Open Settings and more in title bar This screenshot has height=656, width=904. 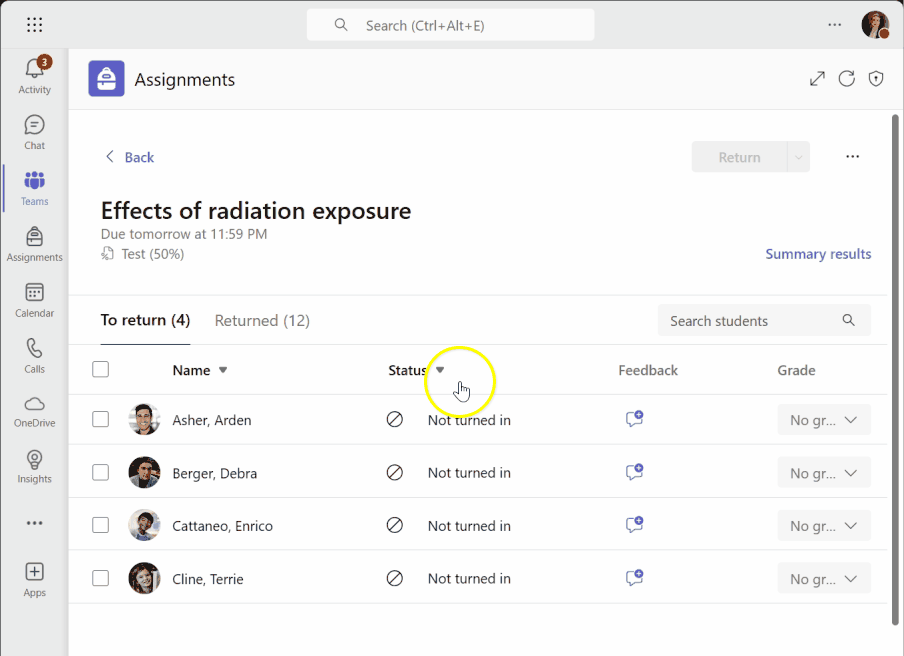click(834, 25)
